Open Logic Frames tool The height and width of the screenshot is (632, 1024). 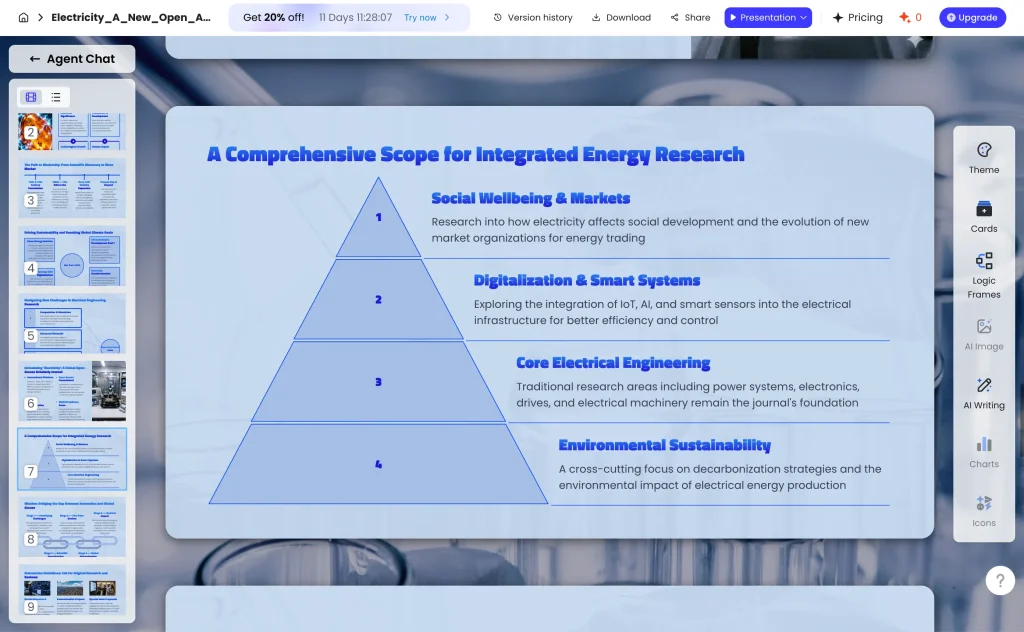pyautogui.click(x=984, y=276)
